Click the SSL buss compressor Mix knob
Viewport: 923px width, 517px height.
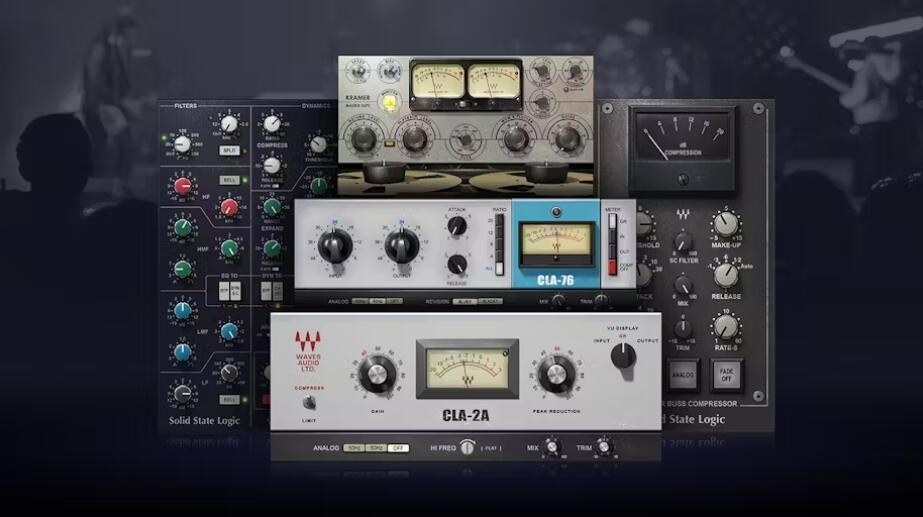coord(683,287)
